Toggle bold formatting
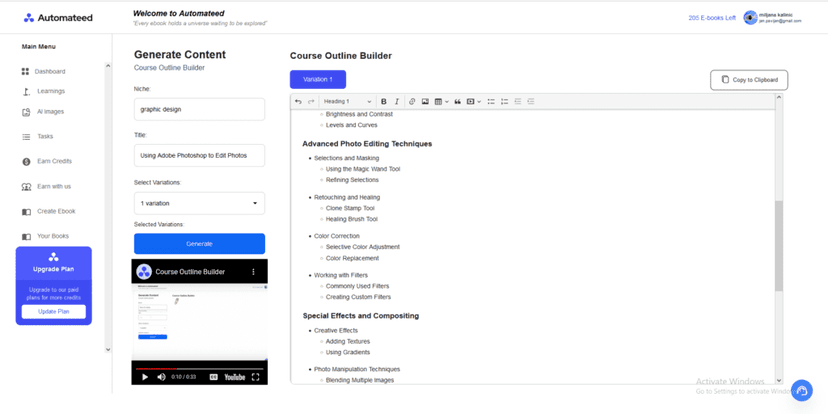This screenshot has height=414, width=828. (x=384, y=101)
